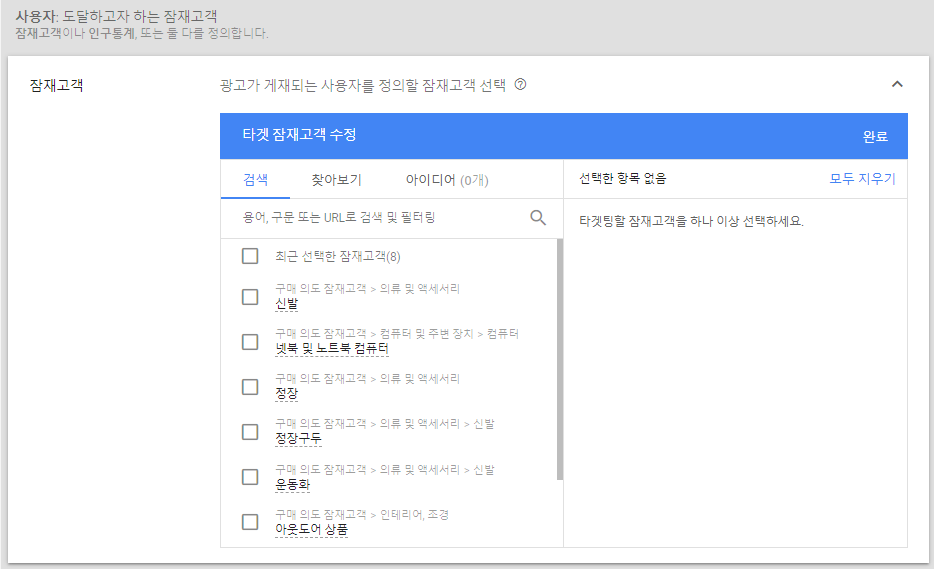The image size is (934, 569).
Task: Click the 모두 지우기 link
Action: [863, 179]
